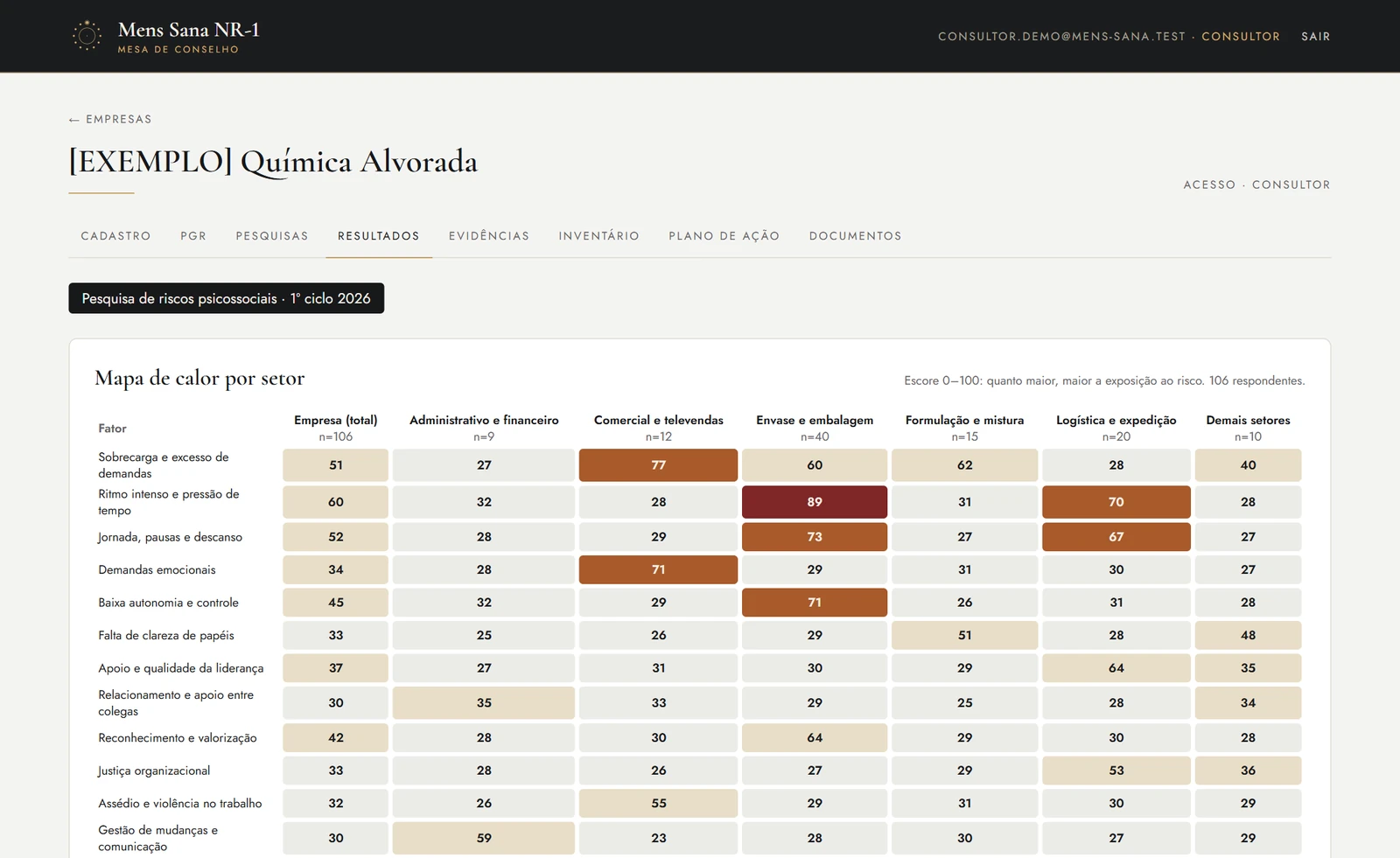Select the Formulação e mistura column header
1400x858 pixels.
[x=965, y=428]
